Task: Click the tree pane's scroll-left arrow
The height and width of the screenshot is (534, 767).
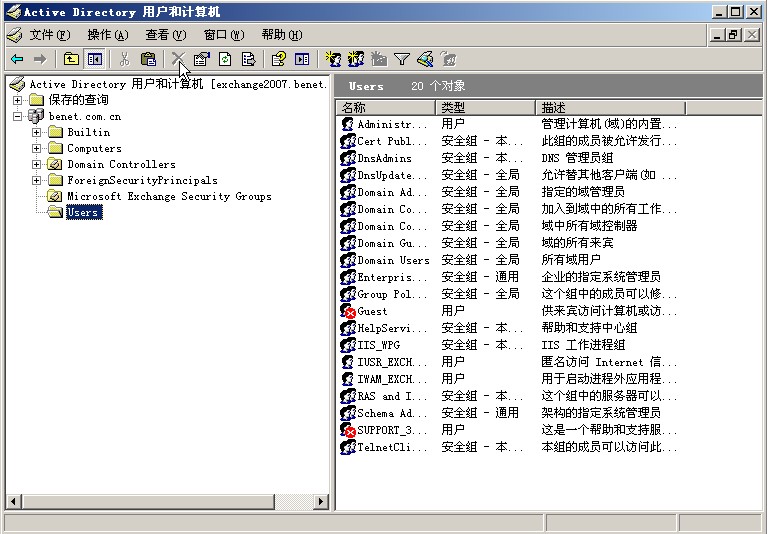Action: click(x=13, y=501)
